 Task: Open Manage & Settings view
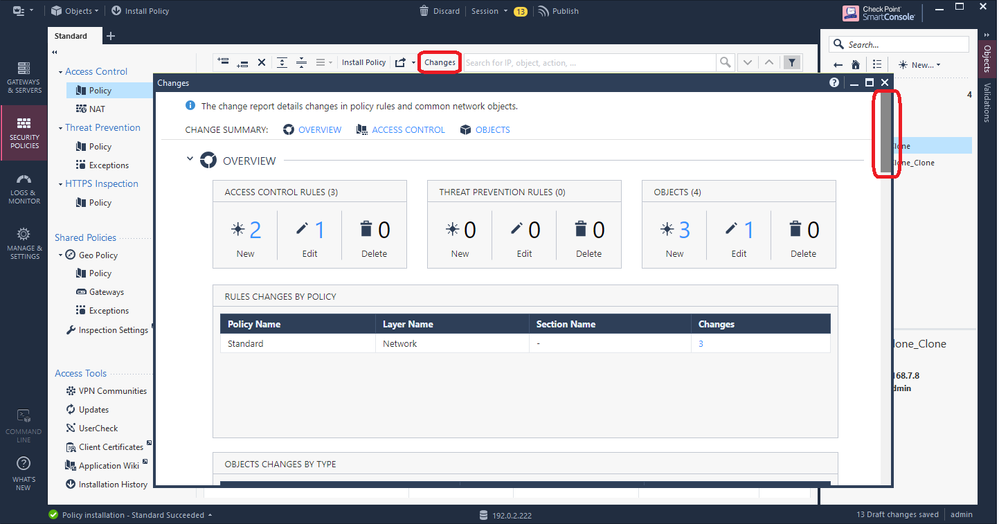point(24,244)
